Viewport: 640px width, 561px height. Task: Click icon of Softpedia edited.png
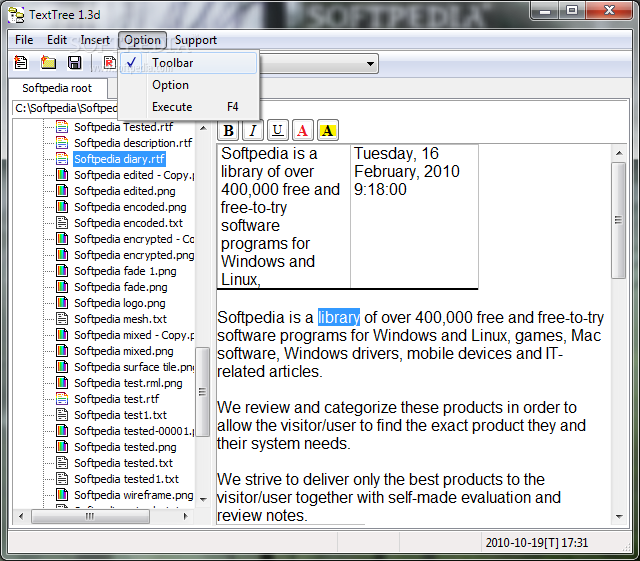62,191
